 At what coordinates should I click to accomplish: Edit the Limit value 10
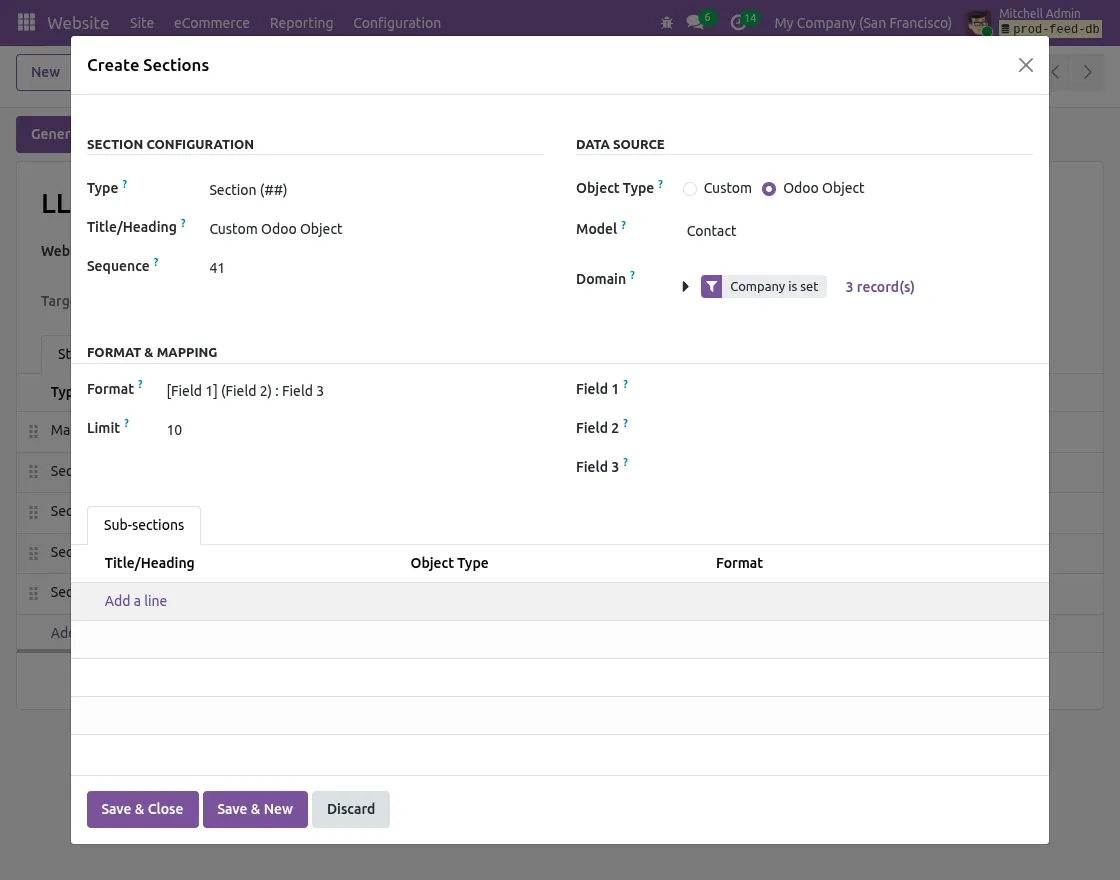[355, 430]
